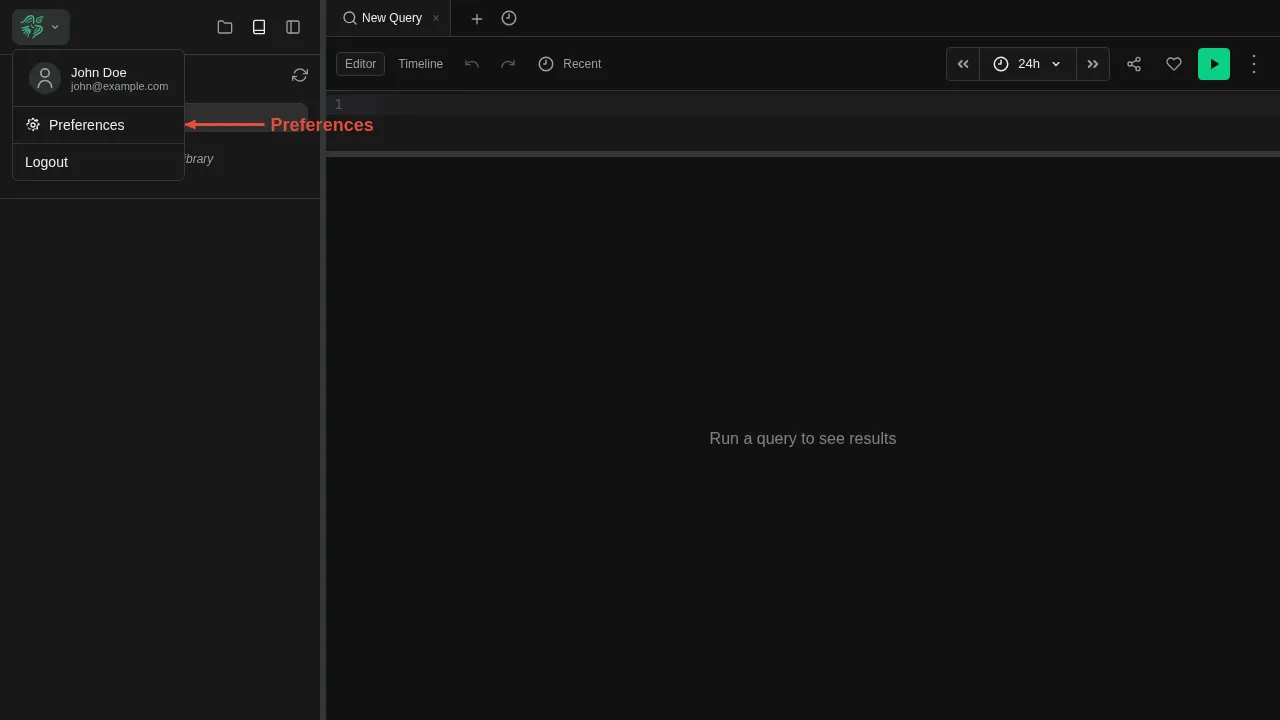This screenshot has width=1280, height=720.
Task: Favorite the query with heart icon
Action: pyautogui.click(x=1174, y=64)
